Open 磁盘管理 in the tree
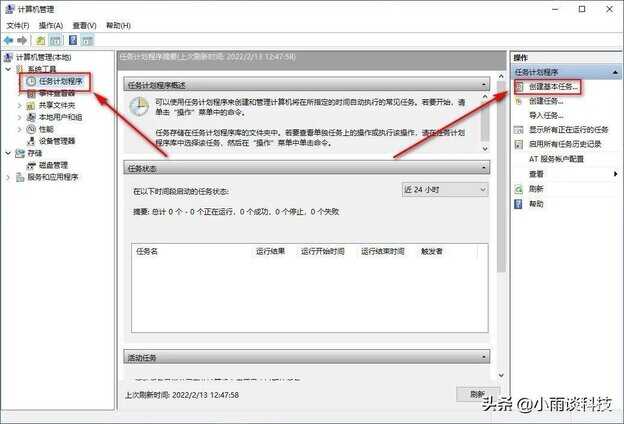This screenshot has width=624, height=424. (x=53, y=165)
